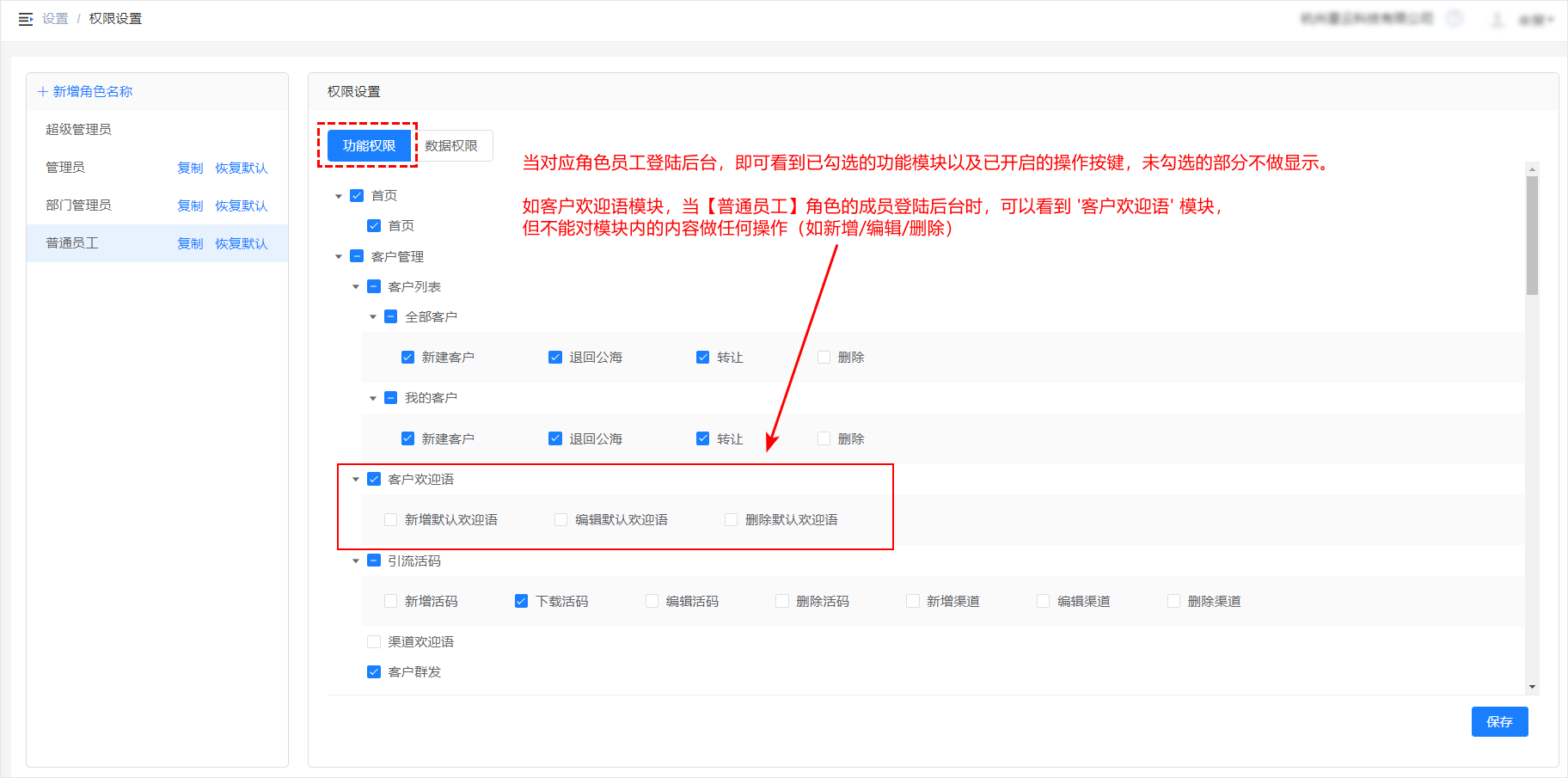Uncheck 新建客户 under 全部客户
Viewport: 1568px width, 778px height.
[408, 358]
